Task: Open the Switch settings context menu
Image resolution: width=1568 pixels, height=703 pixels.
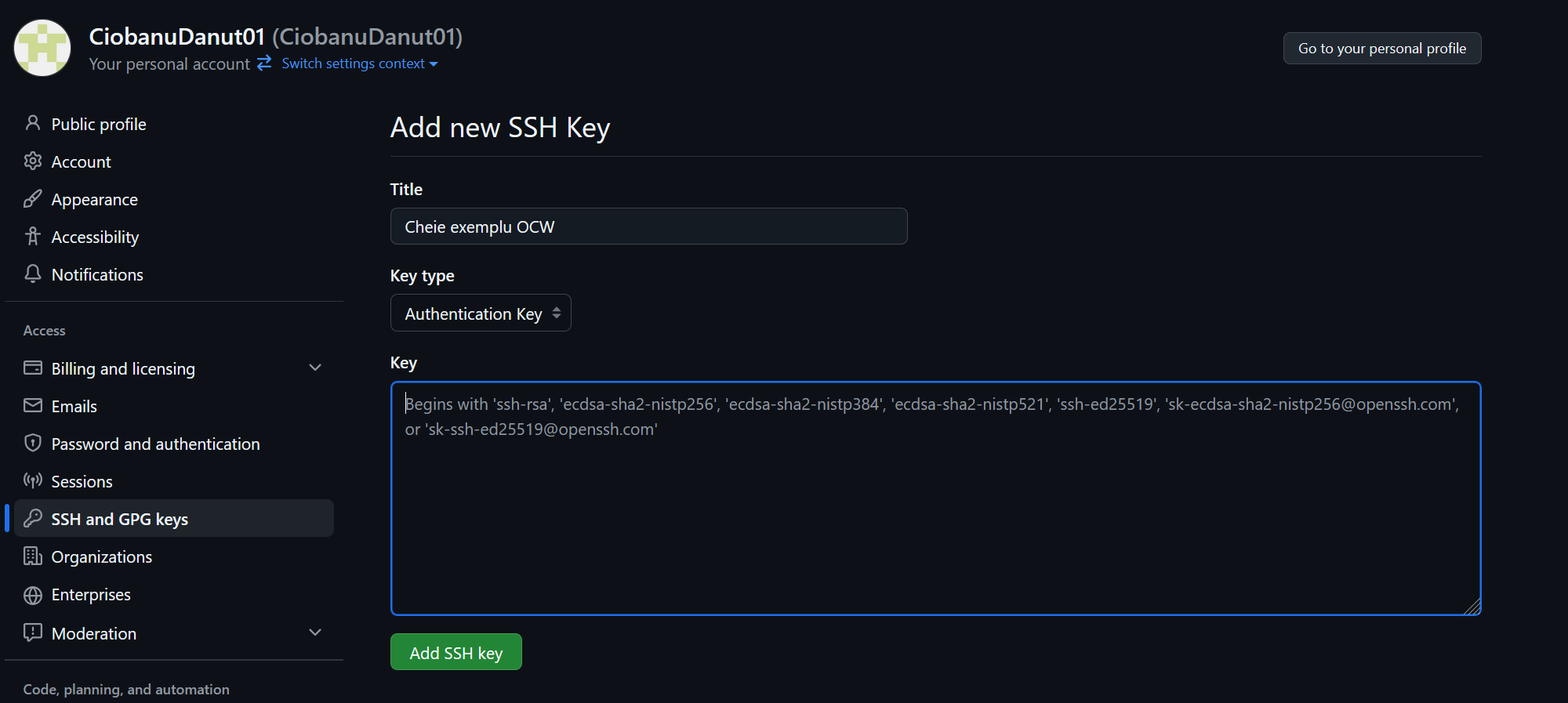Action: tap(359, 63)
